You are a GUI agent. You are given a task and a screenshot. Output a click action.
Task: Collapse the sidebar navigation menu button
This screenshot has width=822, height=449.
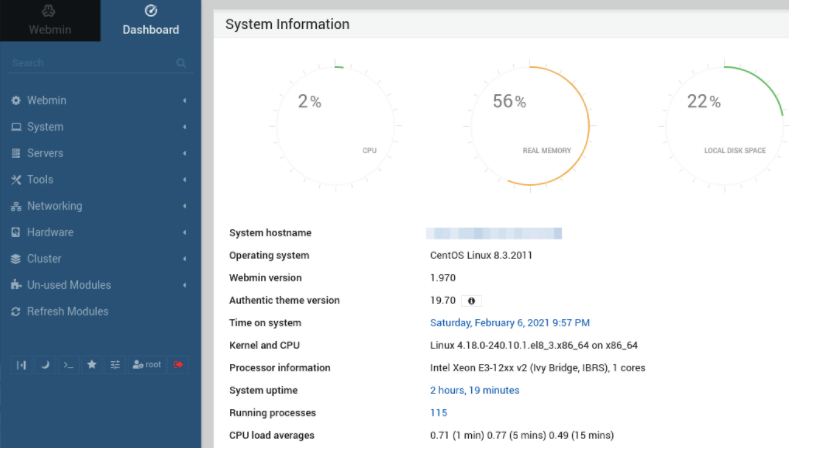21,365
